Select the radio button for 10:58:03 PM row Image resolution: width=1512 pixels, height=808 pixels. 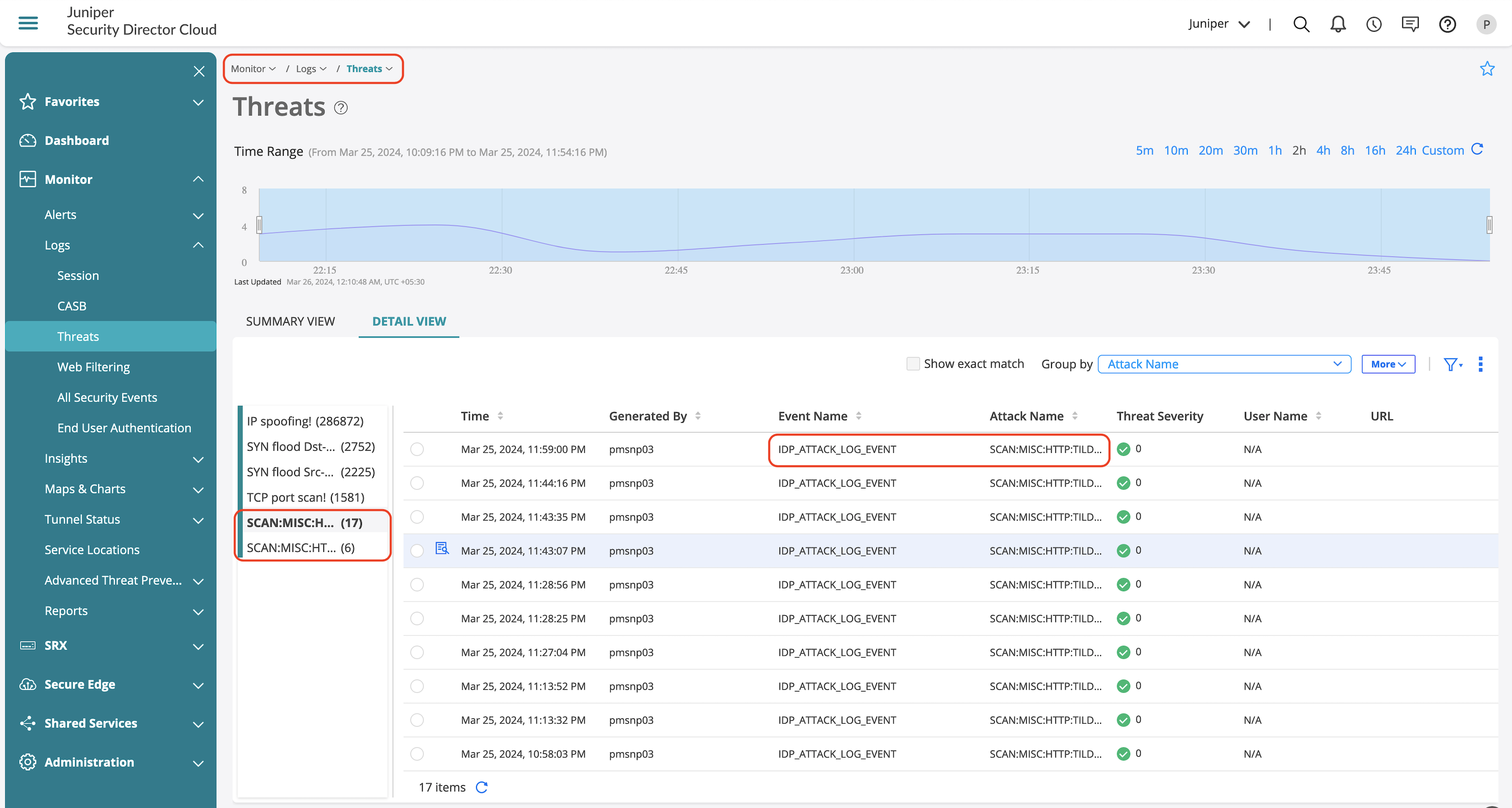417,754
